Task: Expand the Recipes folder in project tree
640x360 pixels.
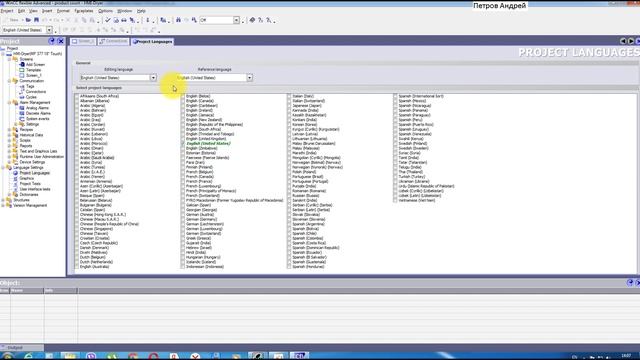Action: coord(9,129)
